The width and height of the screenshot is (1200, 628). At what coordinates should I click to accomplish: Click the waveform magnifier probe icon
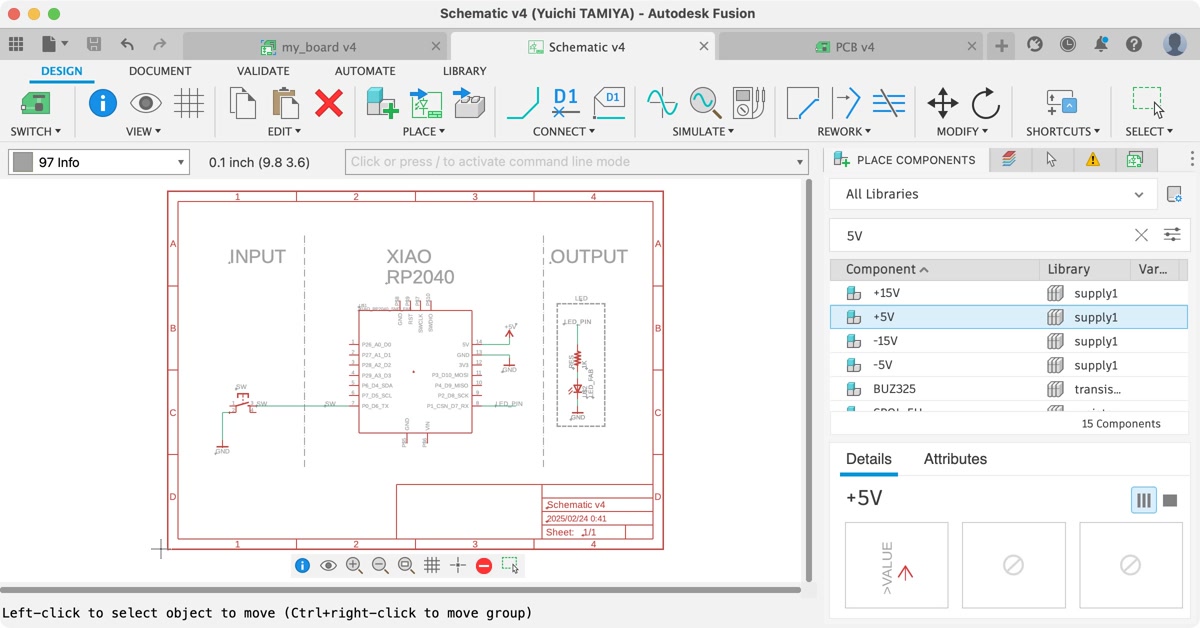pyautogui.click(x=705, y=103)
